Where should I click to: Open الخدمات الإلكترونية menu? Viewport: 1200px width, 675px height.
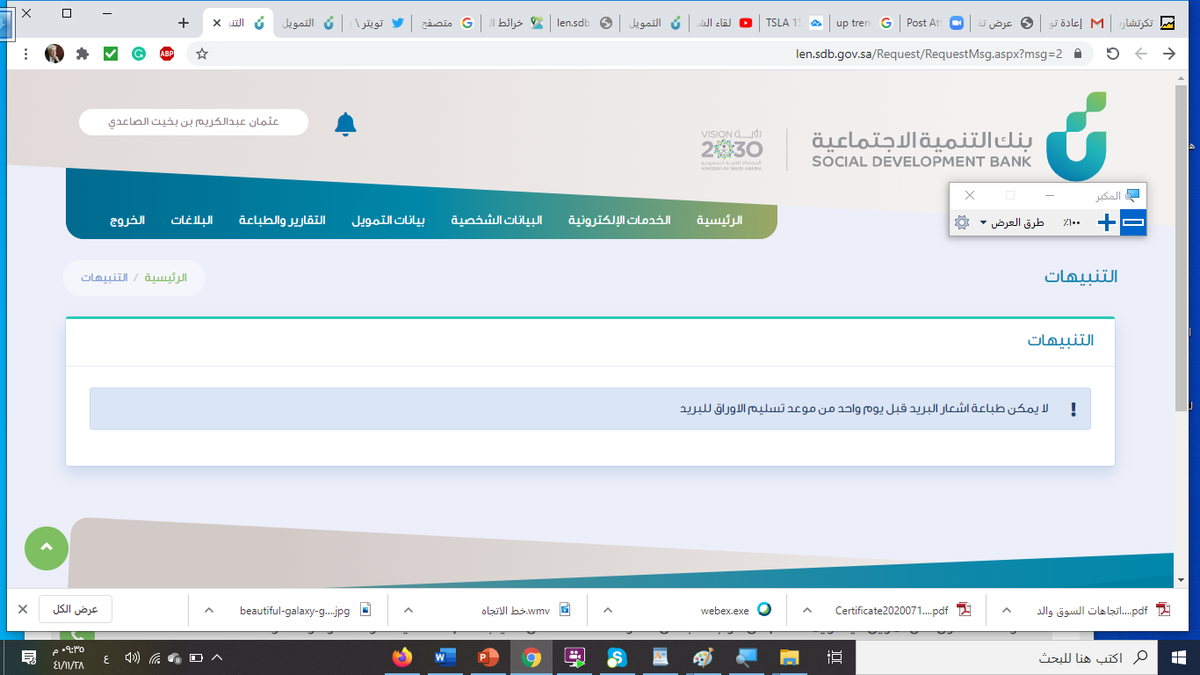(x=619, y=220)
